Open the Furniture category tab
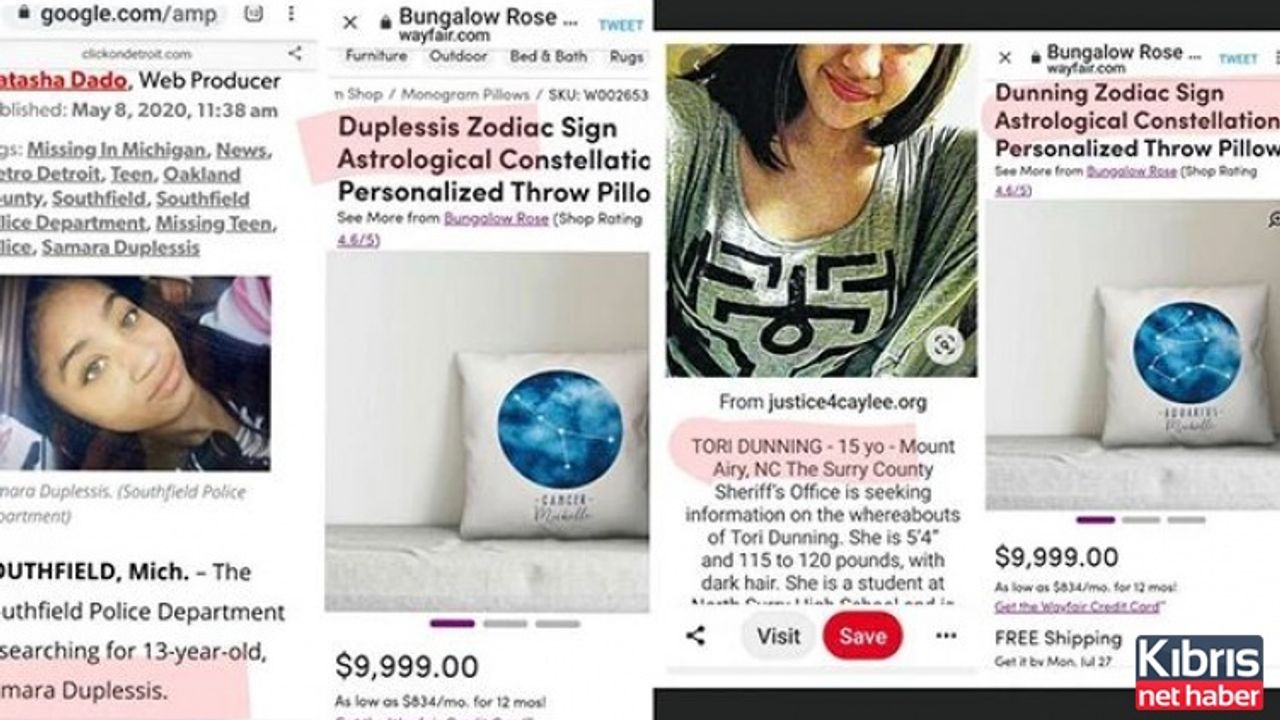Image resolution: width=1280 pixels, height=720 pixels. pyautogui.click(x=376, y=56)
